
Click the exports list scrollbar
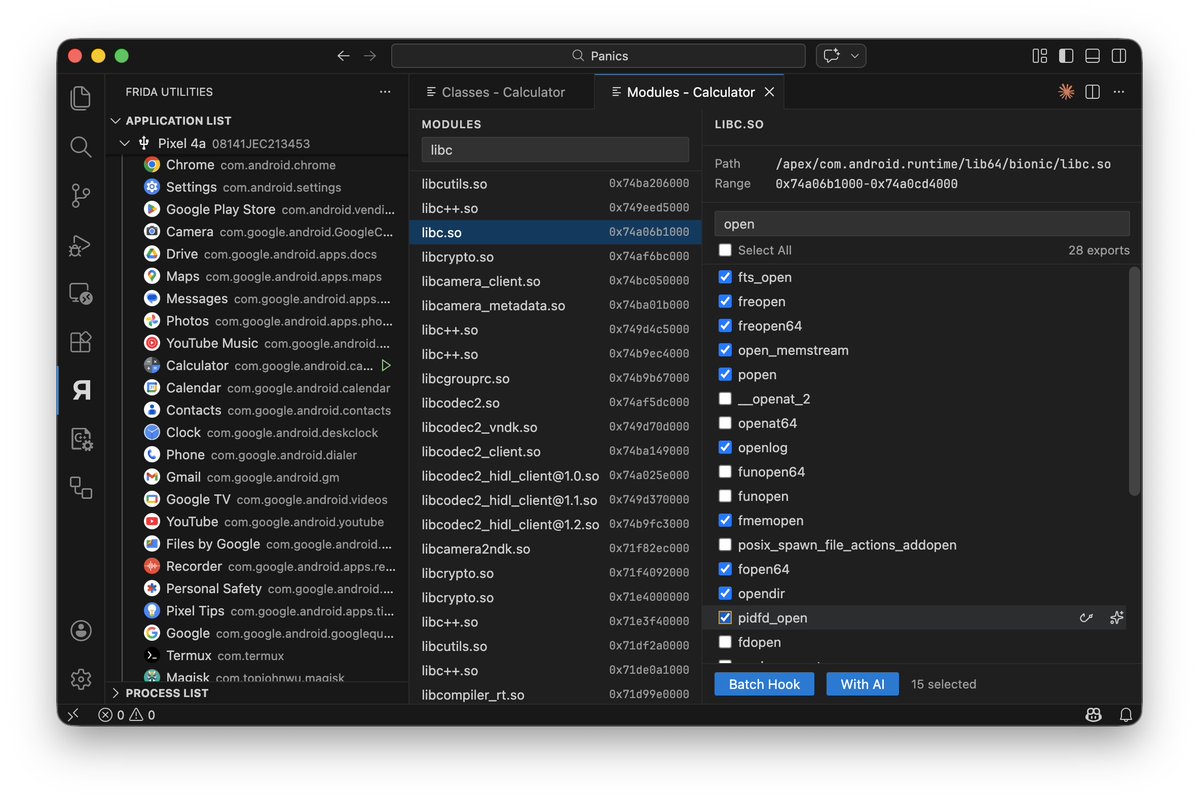(x=1134, y=381)
